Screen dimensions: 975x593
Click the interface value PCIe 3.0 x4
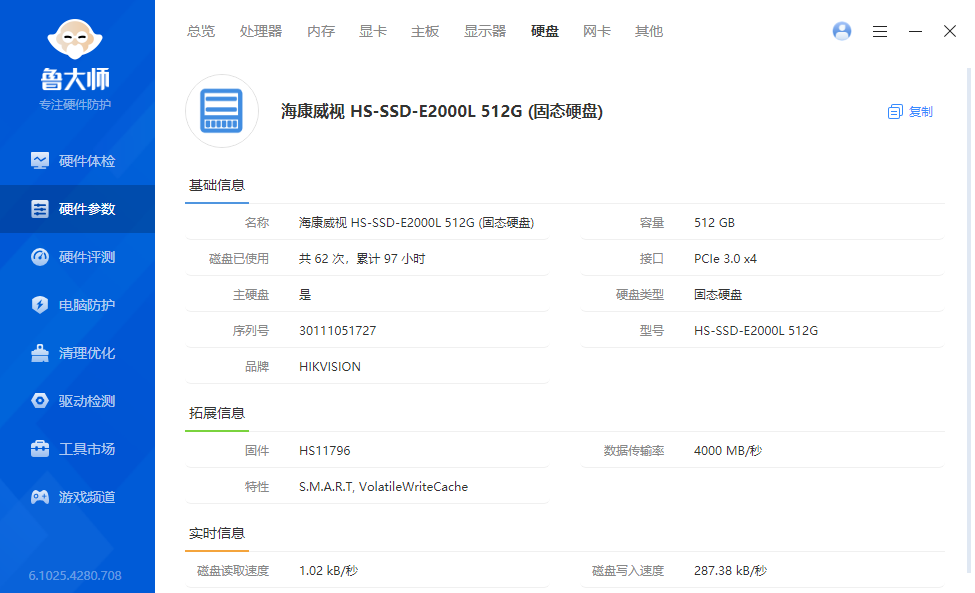coord(726,259)
